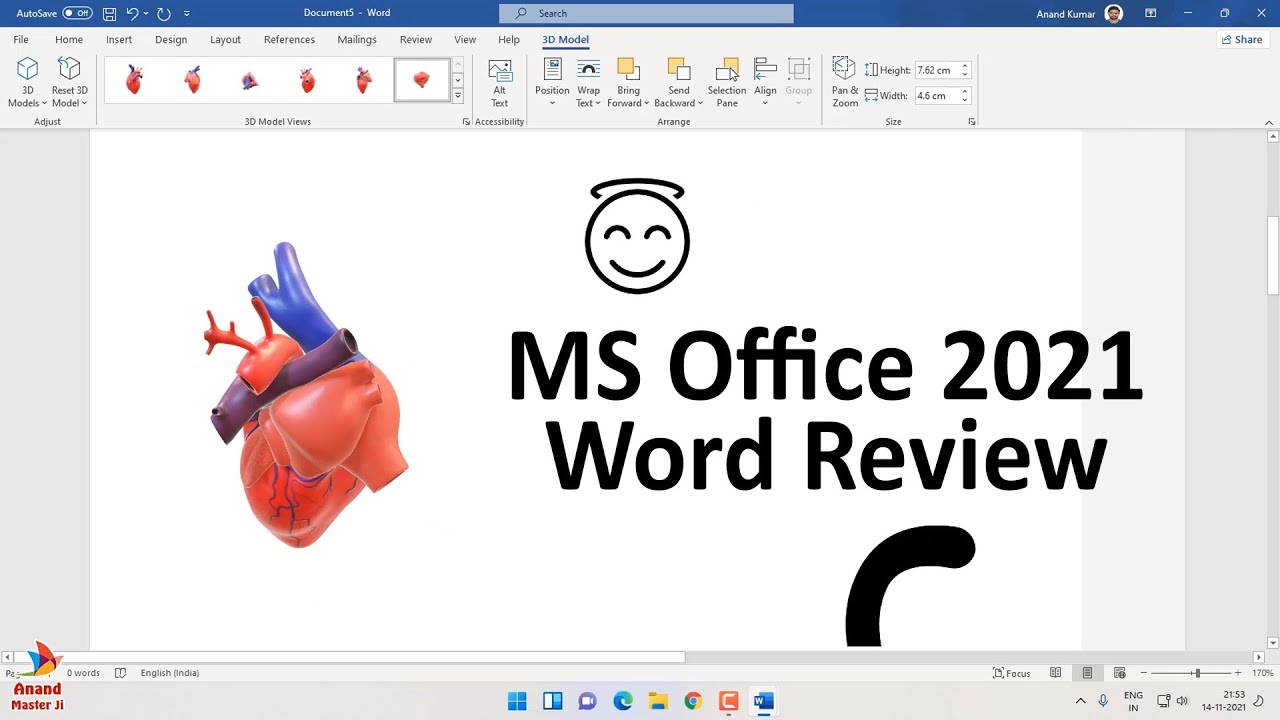The width and height of the screenshot is (1280, 720).
Task: Select the 3D Model tab
Action: [565, 39]
